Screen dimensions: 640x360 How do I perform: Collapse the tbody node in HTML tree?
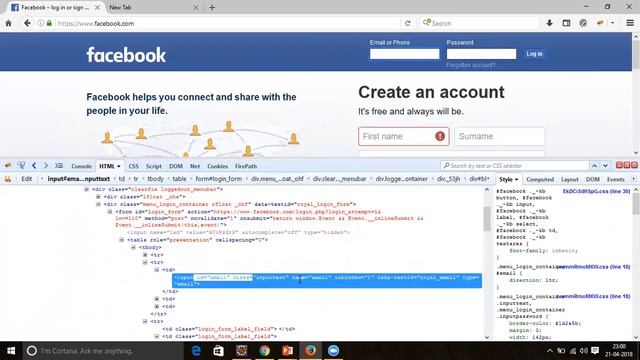133,247
